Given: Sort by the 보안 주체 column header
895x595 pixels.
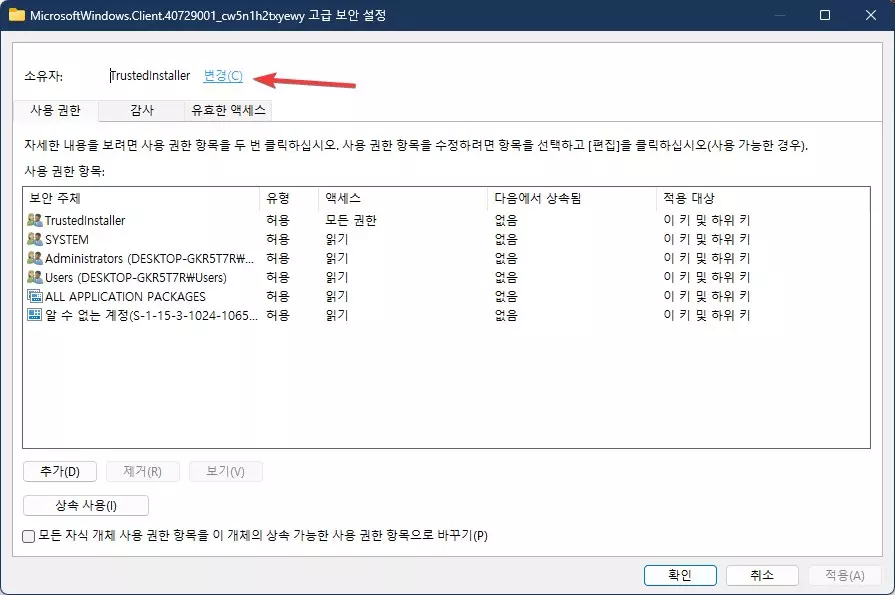Looking at the screenshot, I should (x=142, y=198).
